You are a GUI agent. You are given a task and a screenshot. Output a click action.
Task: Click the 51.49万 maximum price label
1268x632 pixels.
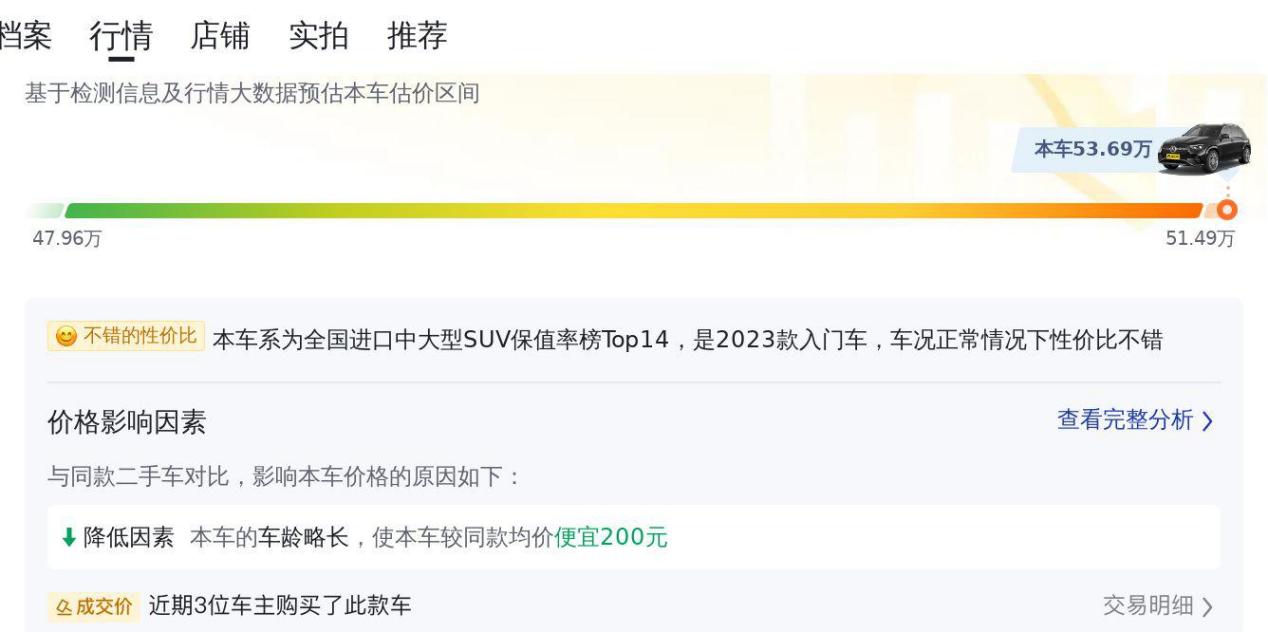[1200, 238]
